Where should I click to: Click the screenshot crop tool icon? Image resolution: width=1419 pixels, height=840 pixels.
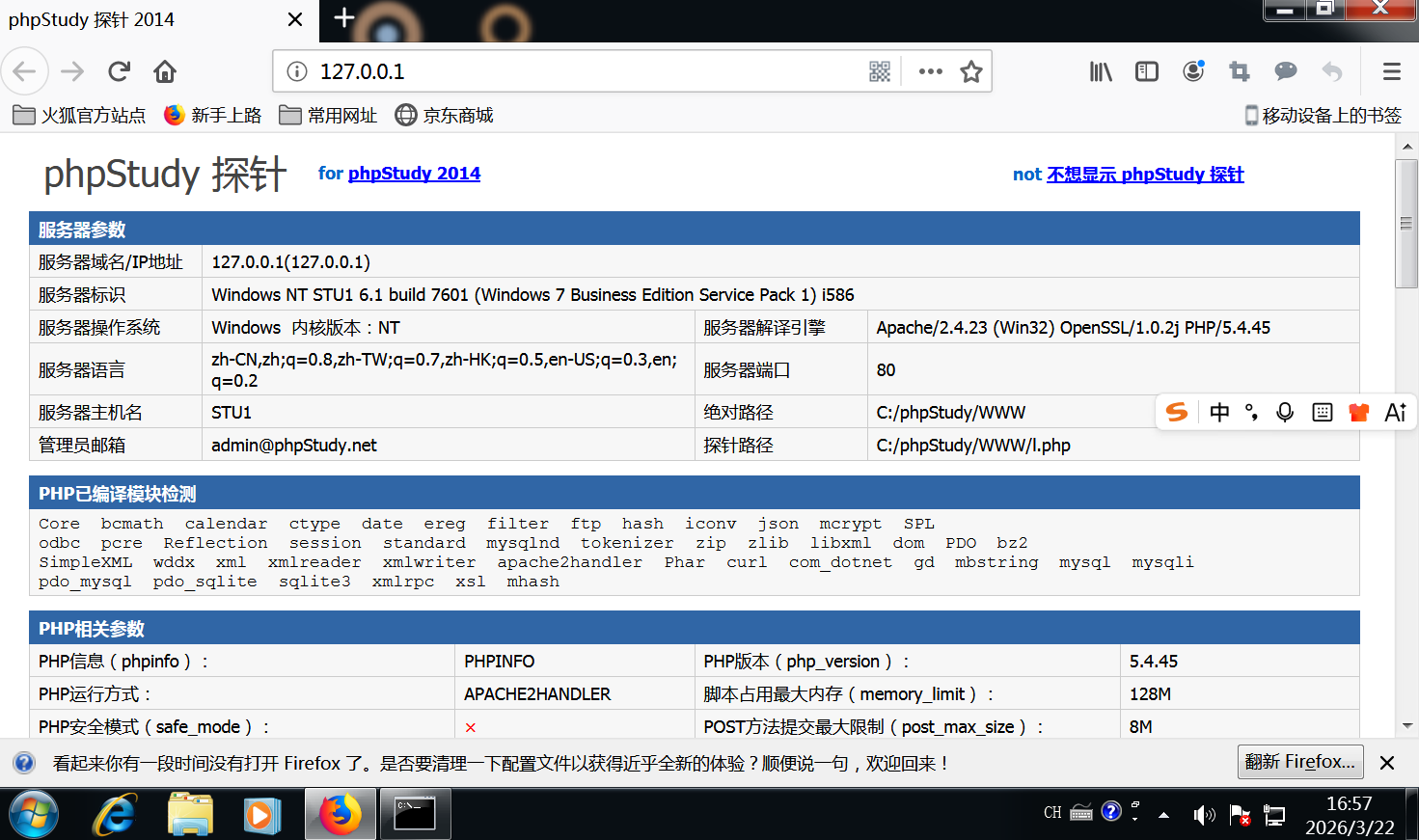[1240, 71]
